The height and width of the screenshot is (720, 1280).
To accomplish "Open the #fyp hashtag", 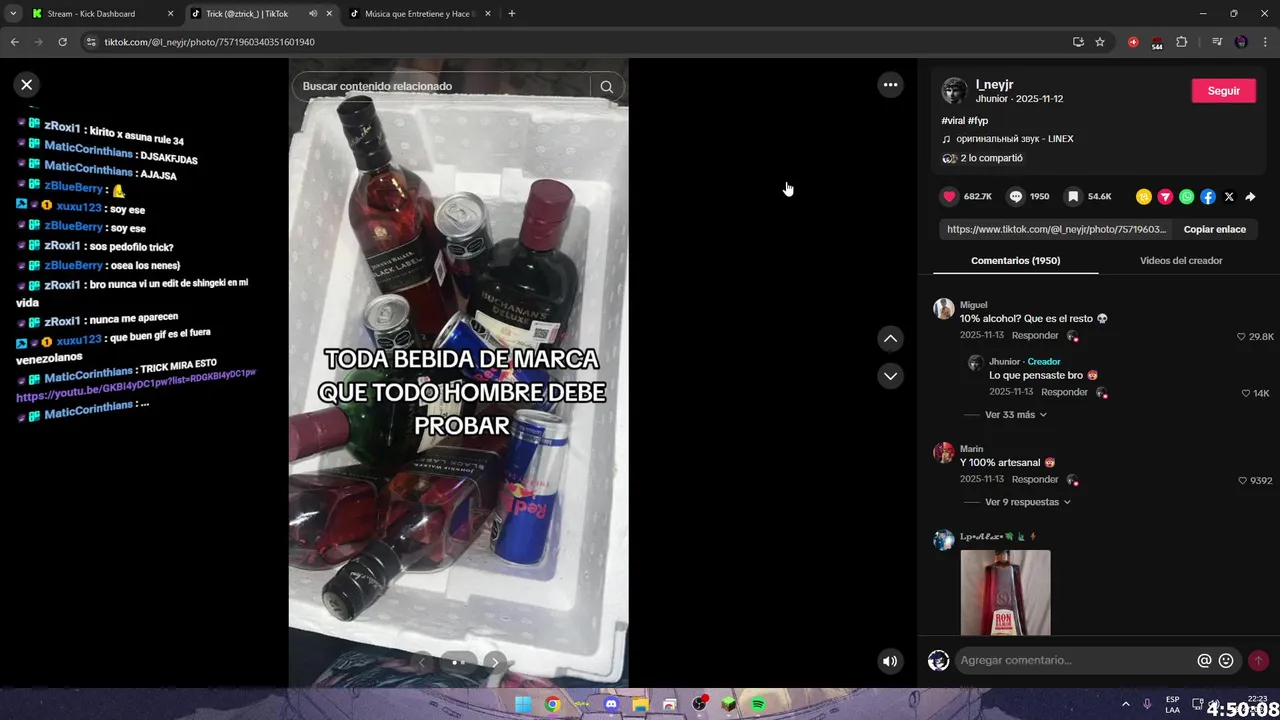I will pyautogui.click(x=978, y=121).
